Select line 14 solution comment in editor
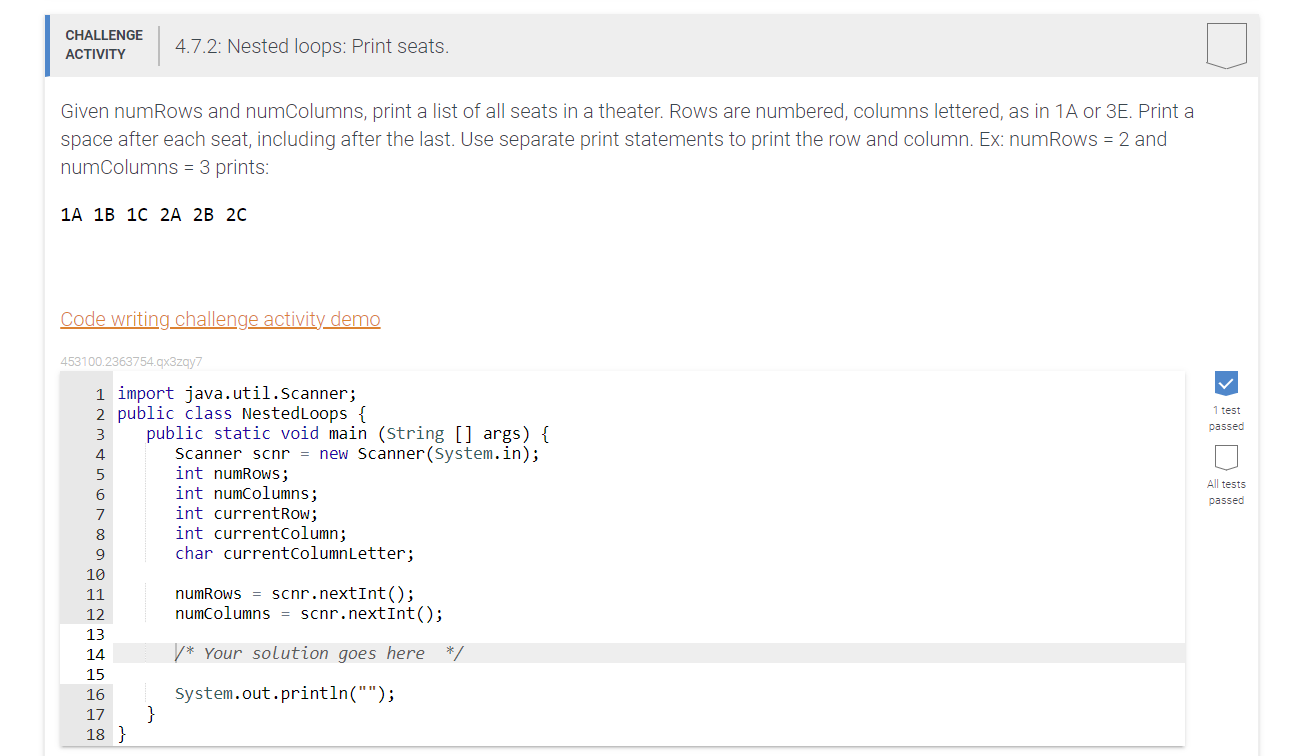This screenshot has height=756, width=1302. click(x=318, y=652)
